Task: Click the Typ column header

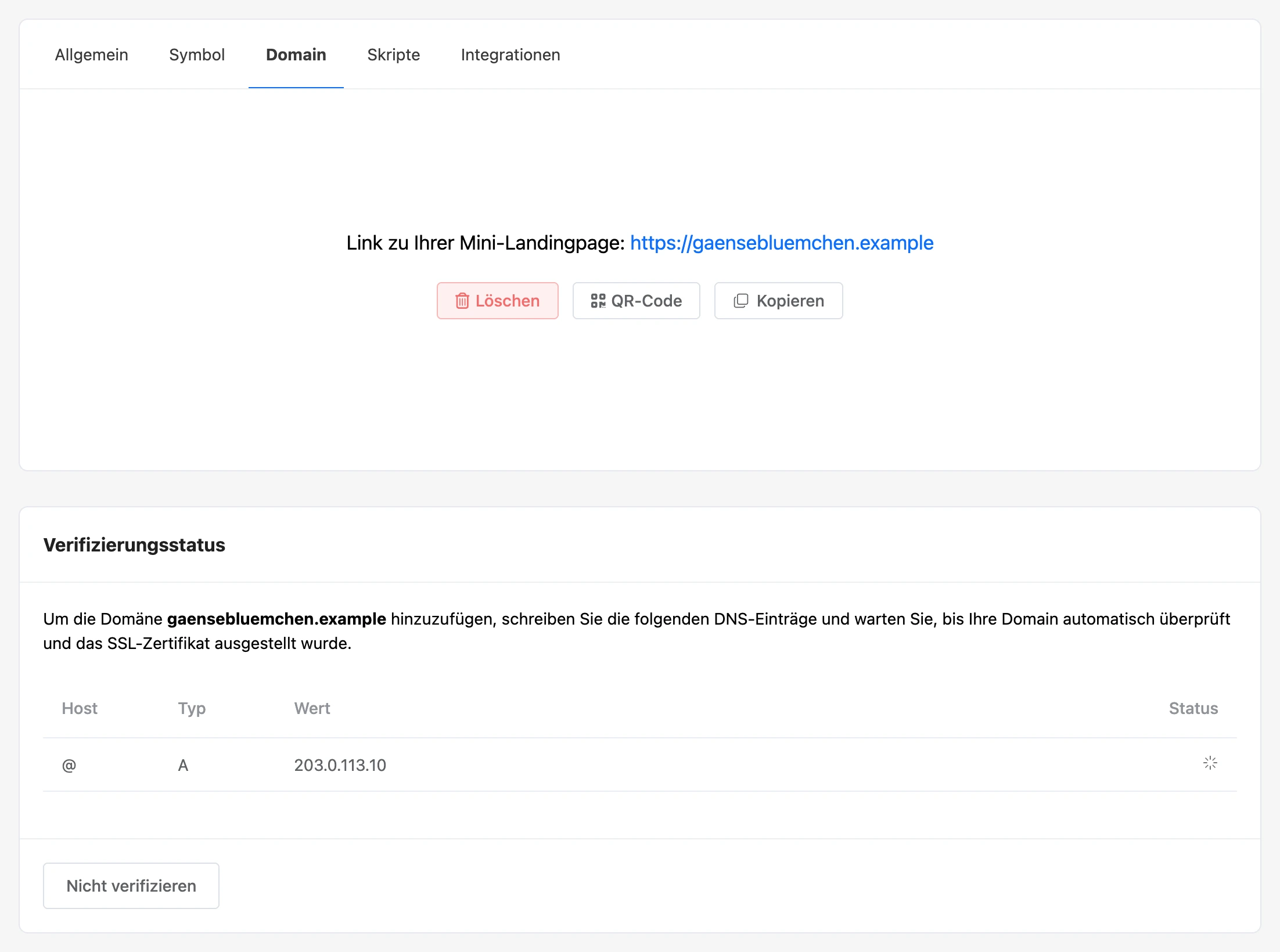Action: [x=192, y=708]
